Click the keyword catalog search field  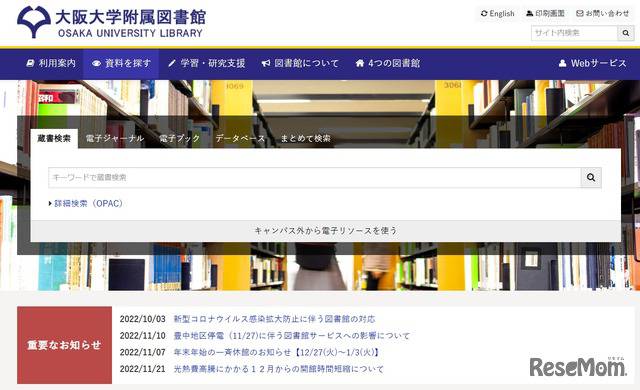tap(315, 177)
